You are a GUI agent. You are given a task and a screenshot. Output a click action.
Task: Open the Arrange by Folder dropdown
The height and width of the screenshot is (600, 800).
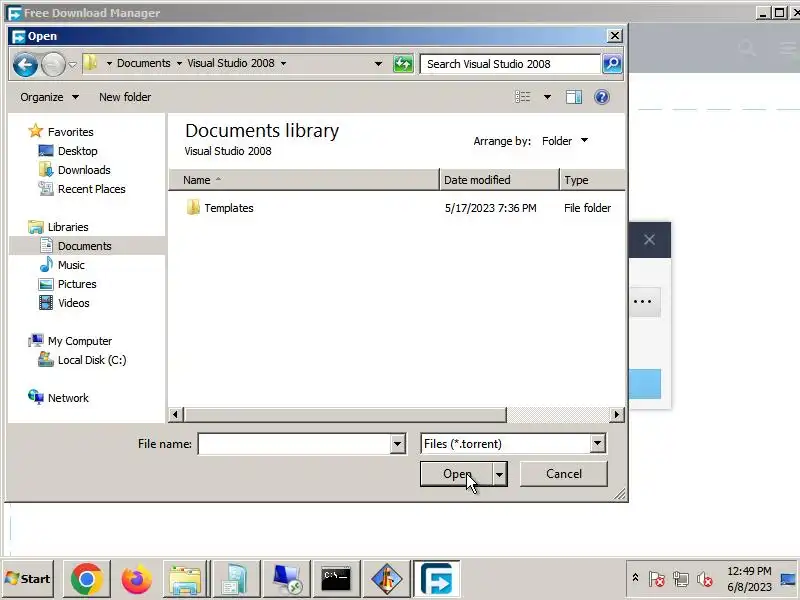565,141
